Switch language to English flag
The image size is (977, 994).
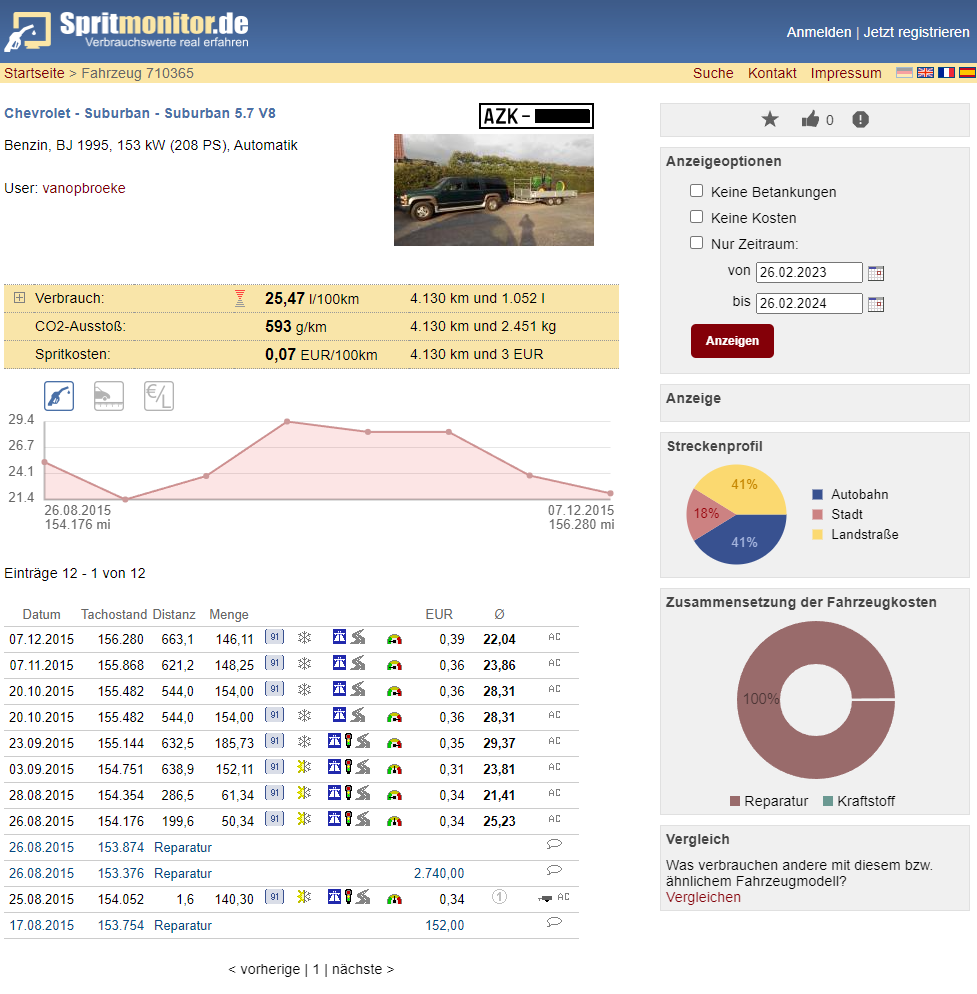pos(925,73)
